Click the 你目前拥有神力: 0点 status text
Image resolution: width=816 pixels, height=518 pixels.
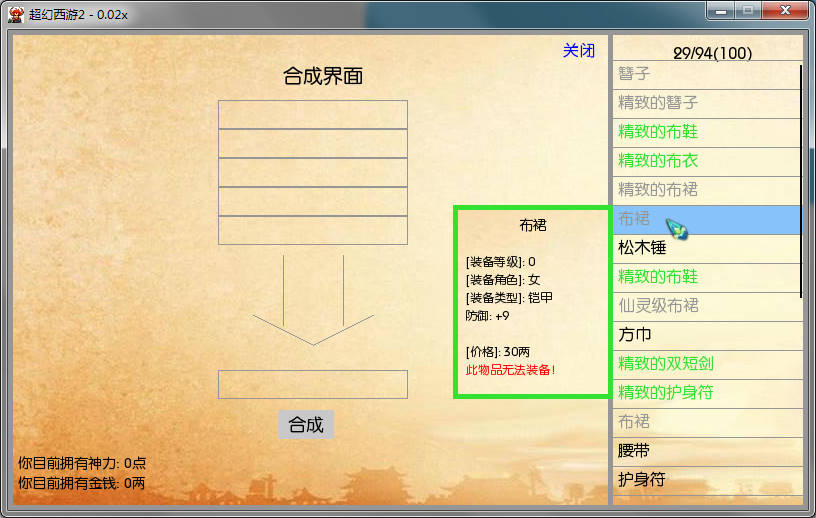pyautogui.click(x=82, y=463)
